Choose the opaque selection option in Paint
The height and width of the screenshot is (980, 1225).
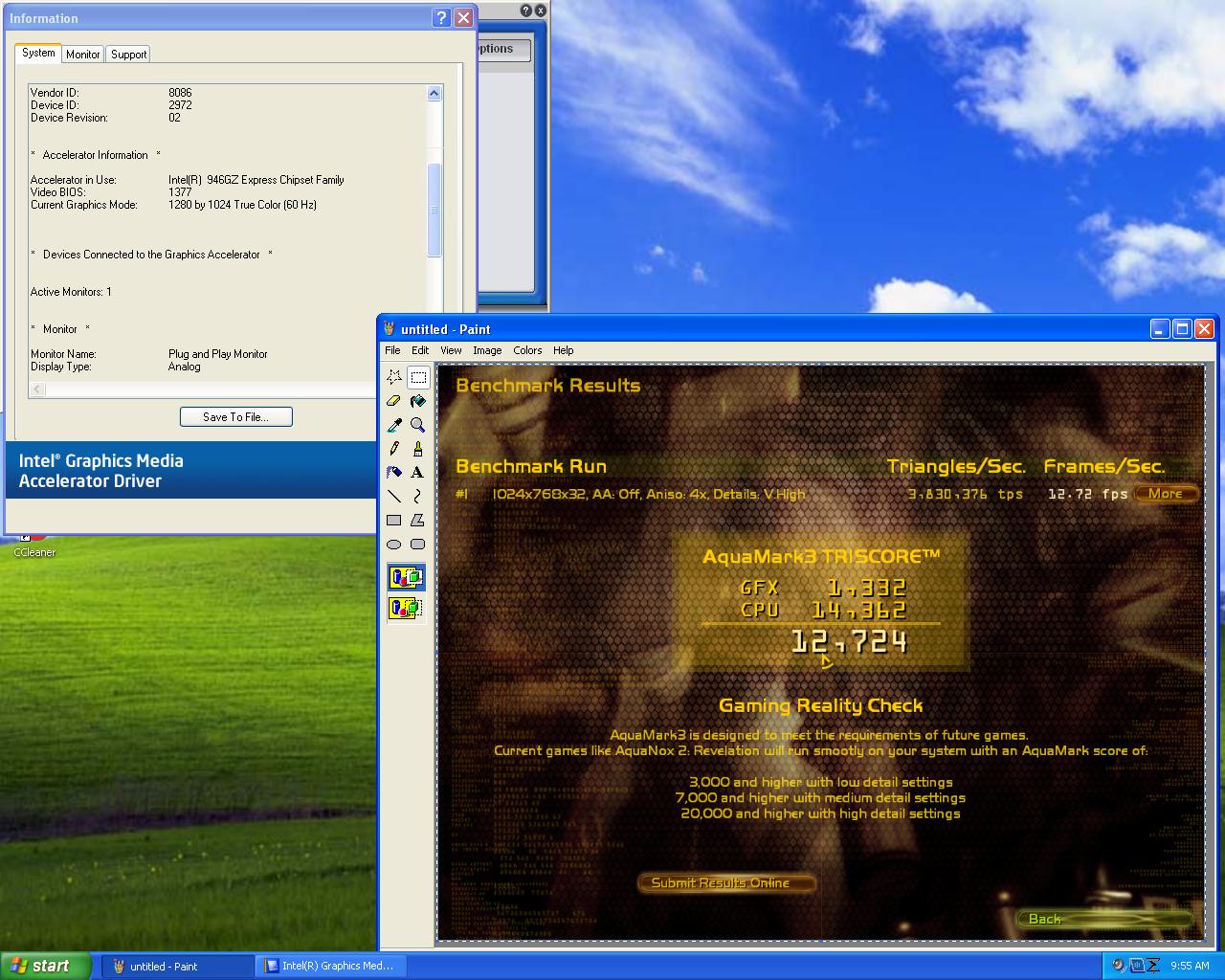pos(406,577)
